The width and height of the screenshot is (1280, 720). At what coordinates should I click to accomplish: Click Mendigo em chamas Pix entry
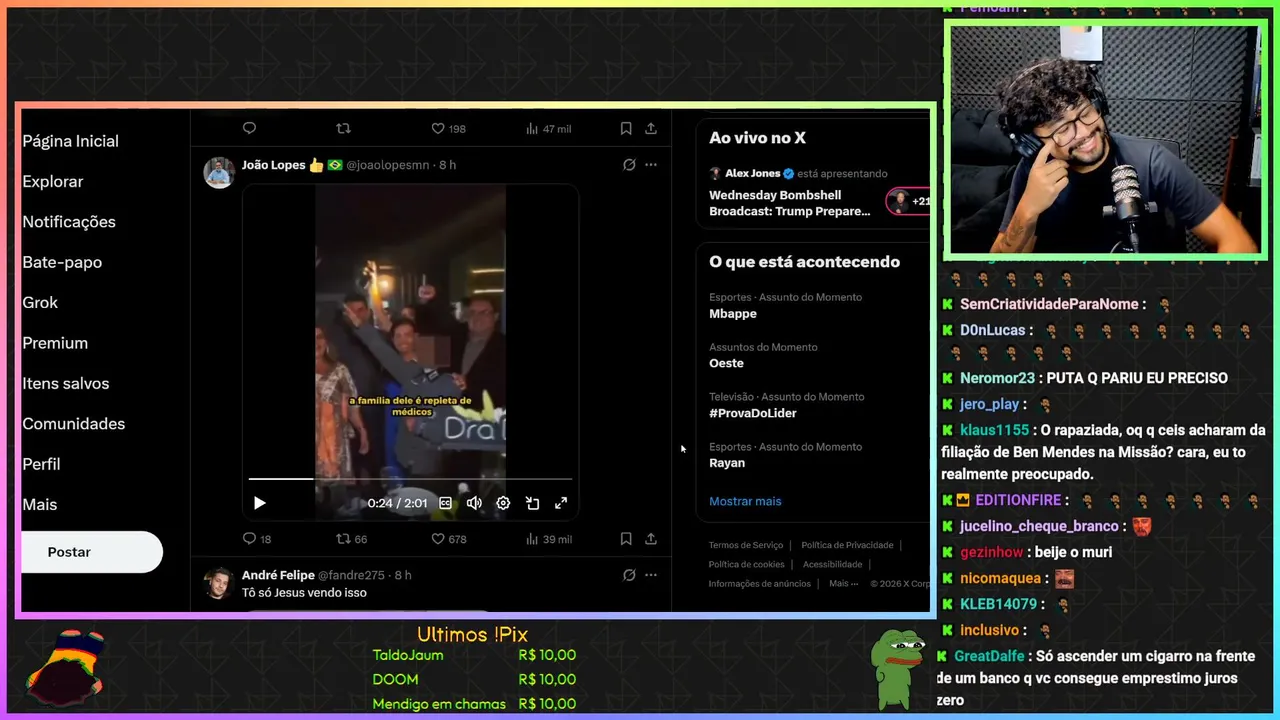coord(474,704)
